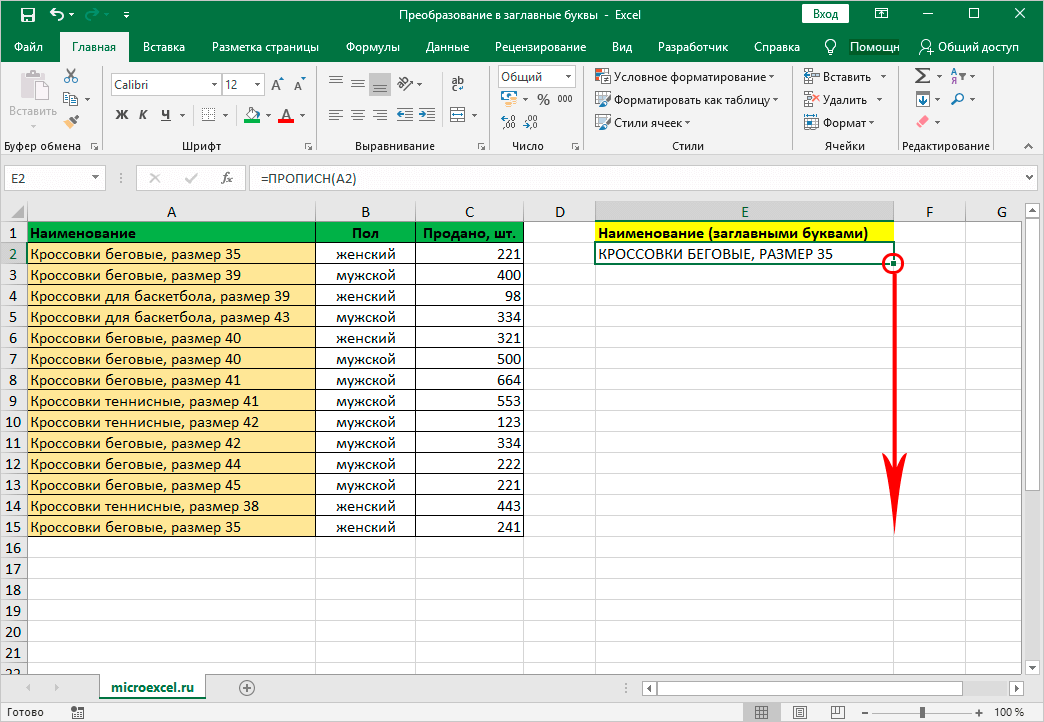
Task: Click the Save floppy disk icon
Action: 27,16
